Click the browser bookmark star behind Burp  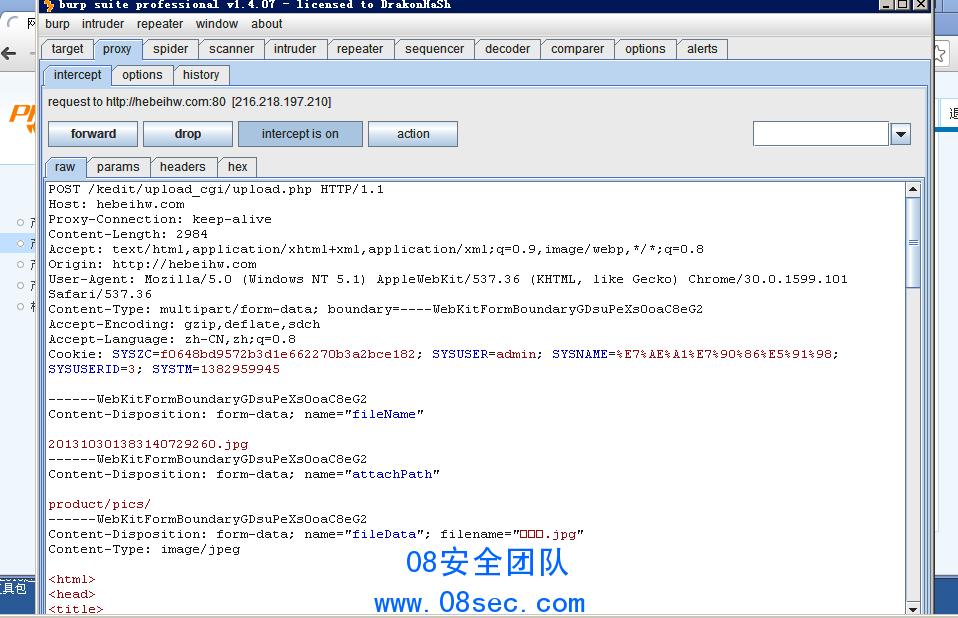click(x=941, y=54)
